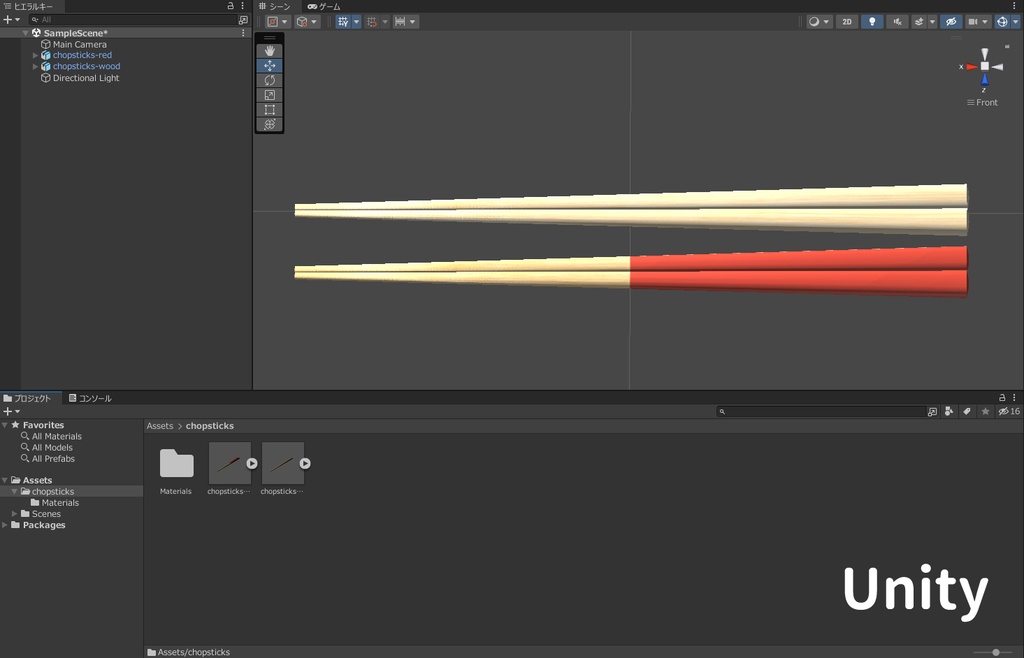Click the save search star icon
1024x658 pixels.
coord(985,411)
